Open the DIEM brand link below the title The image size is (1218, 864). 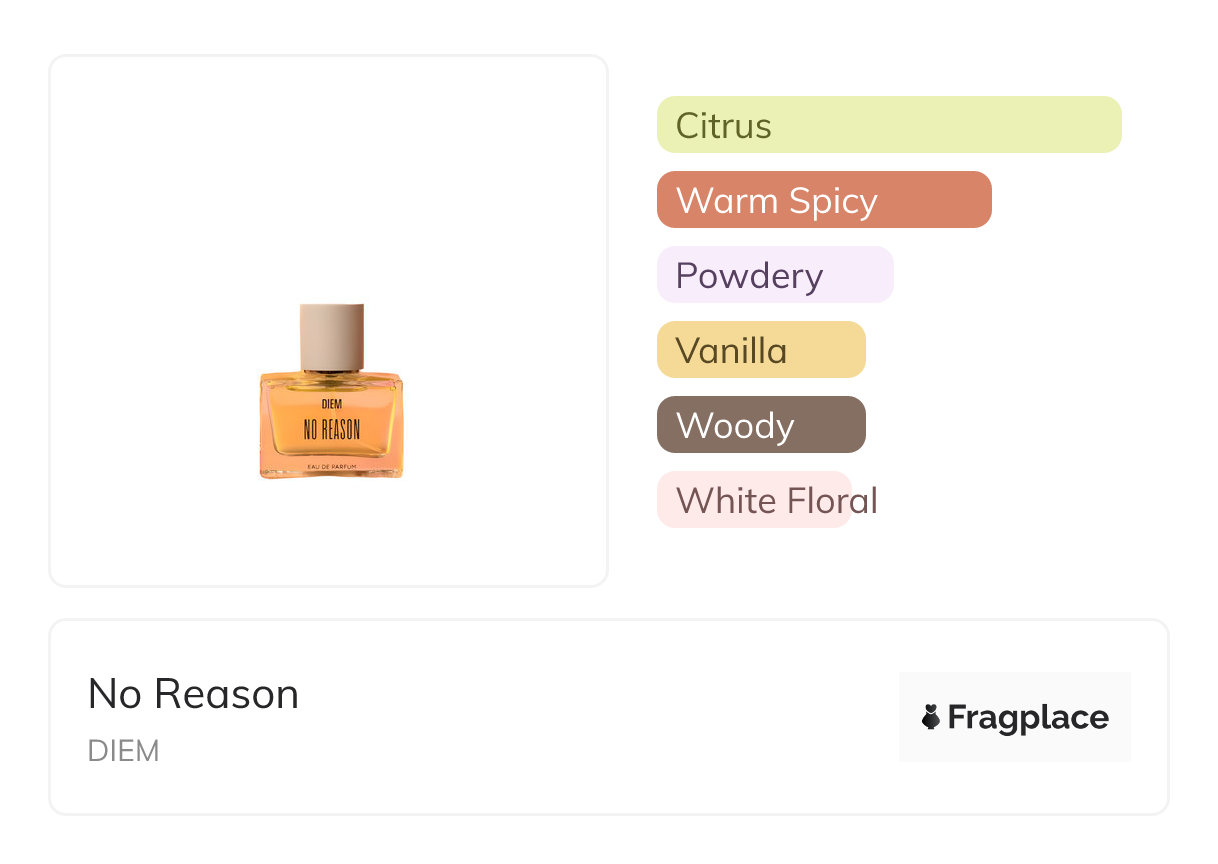tap(123, 751)
